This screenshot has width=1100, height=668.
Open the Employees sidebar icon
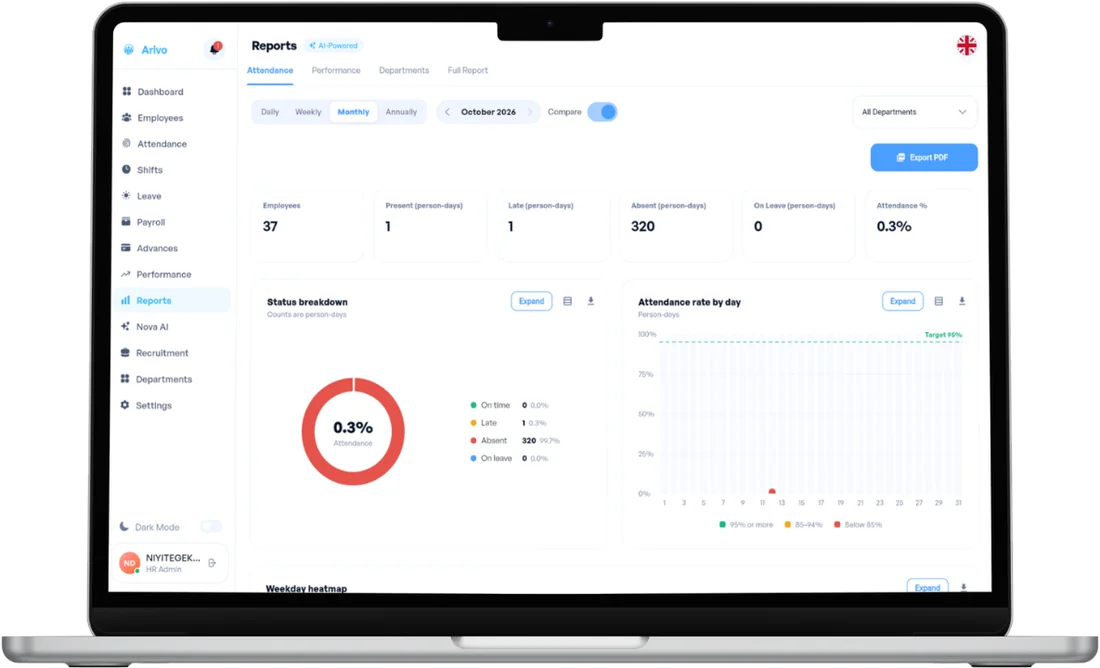(126, 117)
